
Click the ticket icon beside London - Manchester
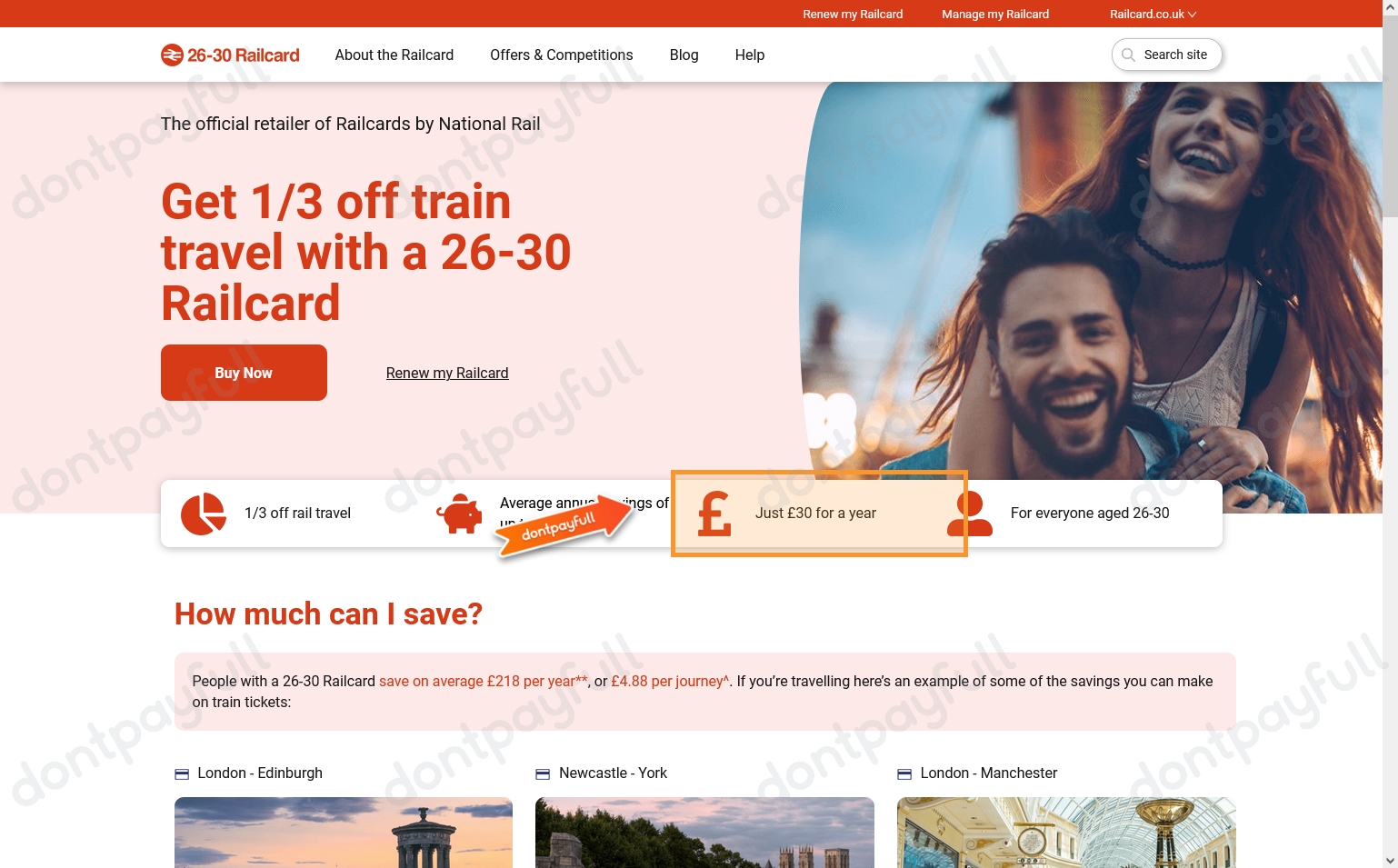point(904,773)
